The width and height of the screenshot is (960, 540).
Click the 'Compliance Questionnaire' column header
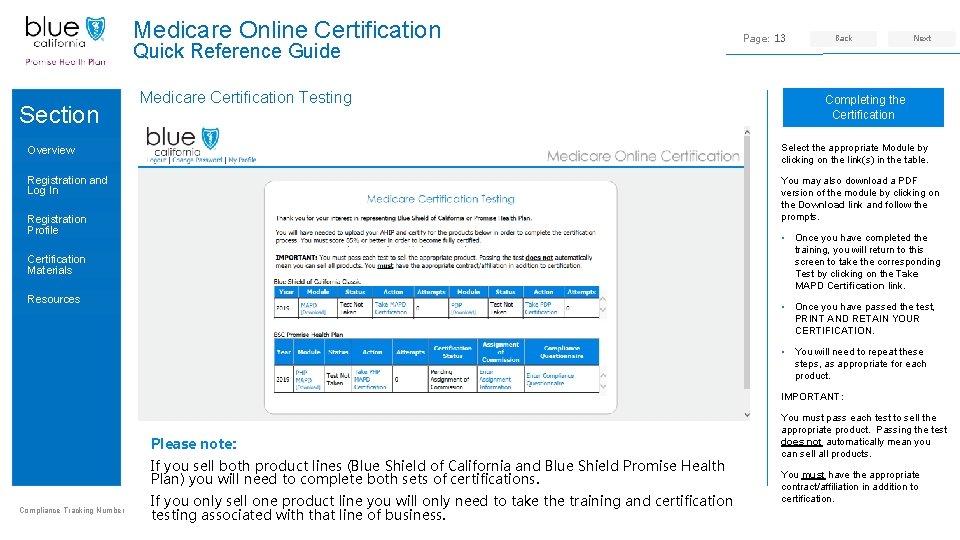pos(561,351)
